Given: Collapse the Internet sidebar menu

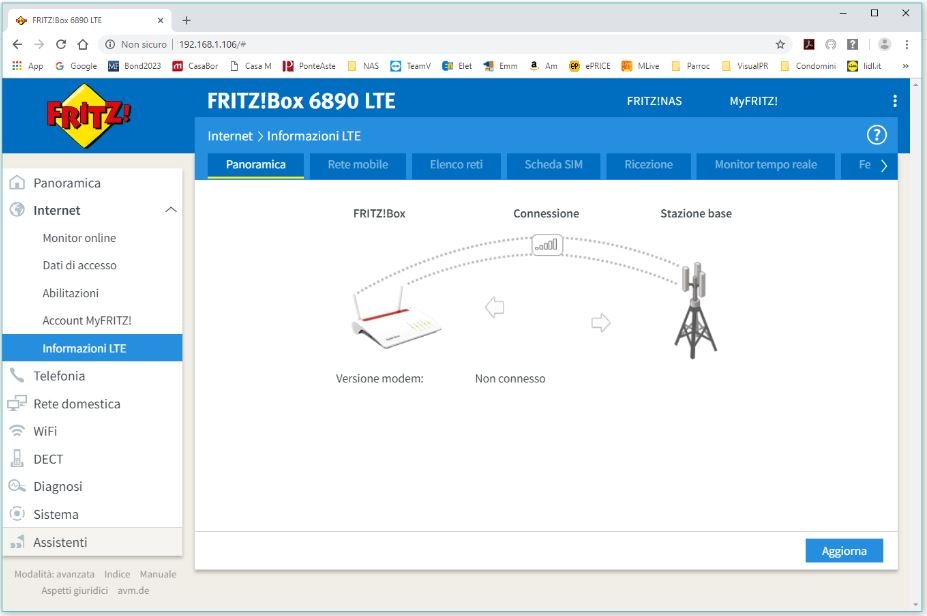Looking at the screenshot, I should [170, 210].
